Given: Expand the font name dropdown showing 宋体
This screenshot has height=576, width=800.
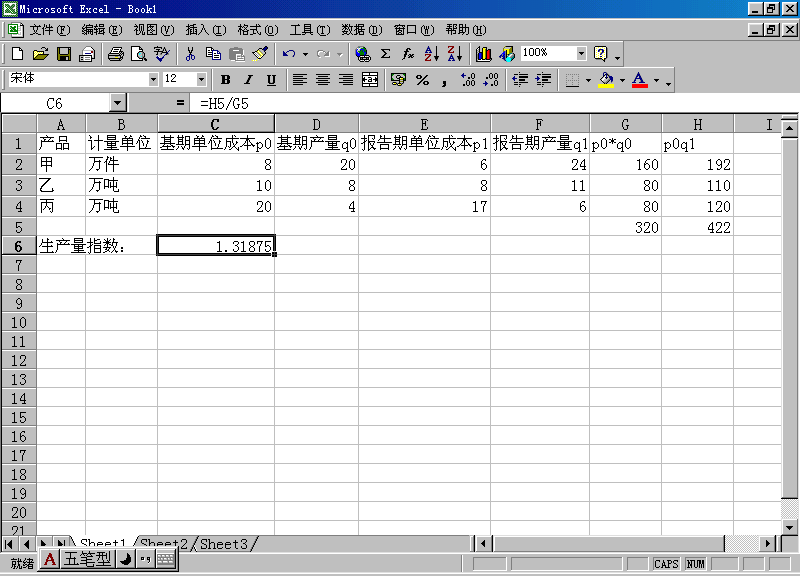Looking at the screenshot, I should click(153, 80).
